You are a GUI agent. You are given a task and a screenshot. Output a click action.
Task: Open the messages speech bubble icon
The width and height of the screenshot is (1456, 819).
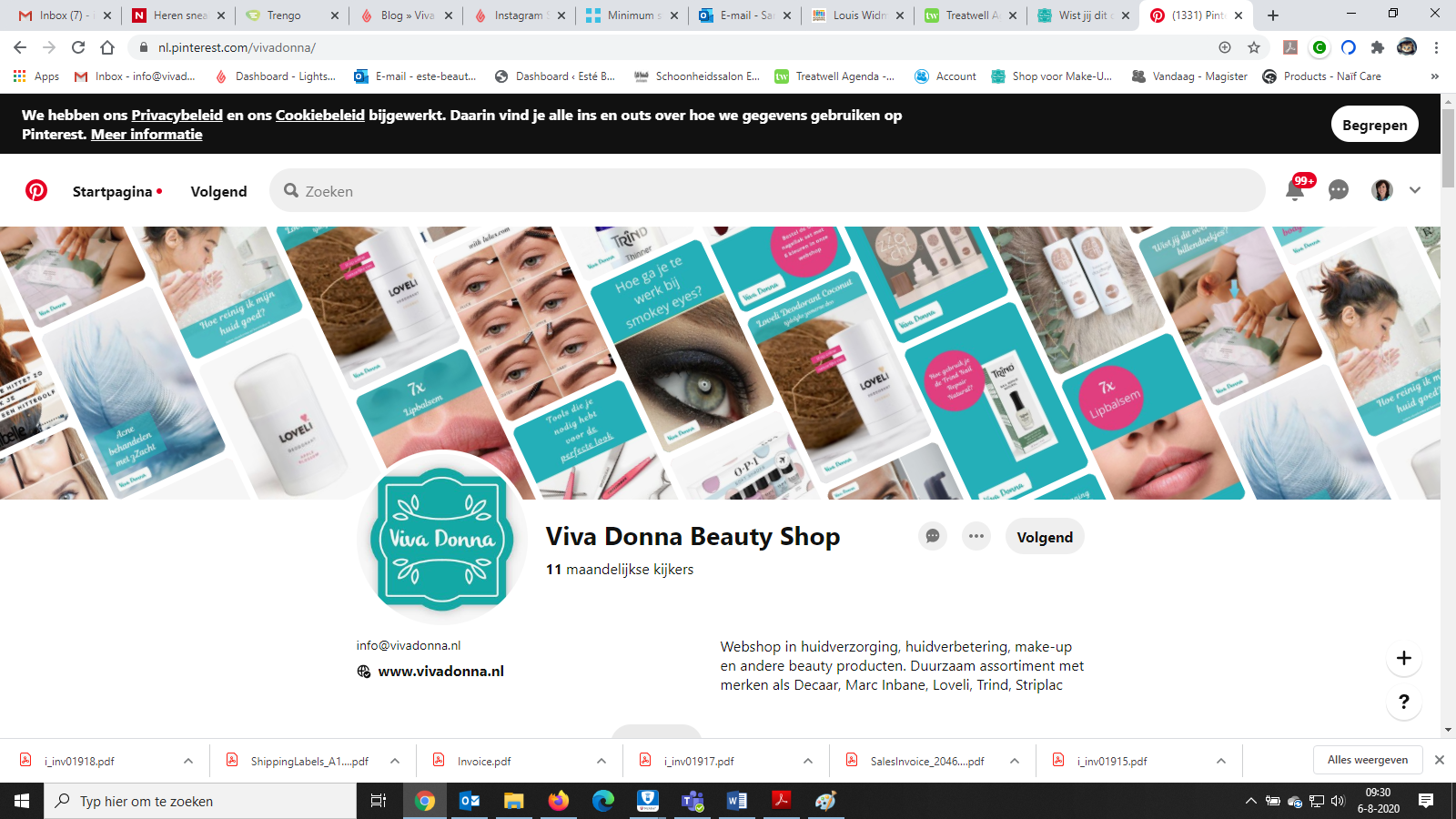1338,190
